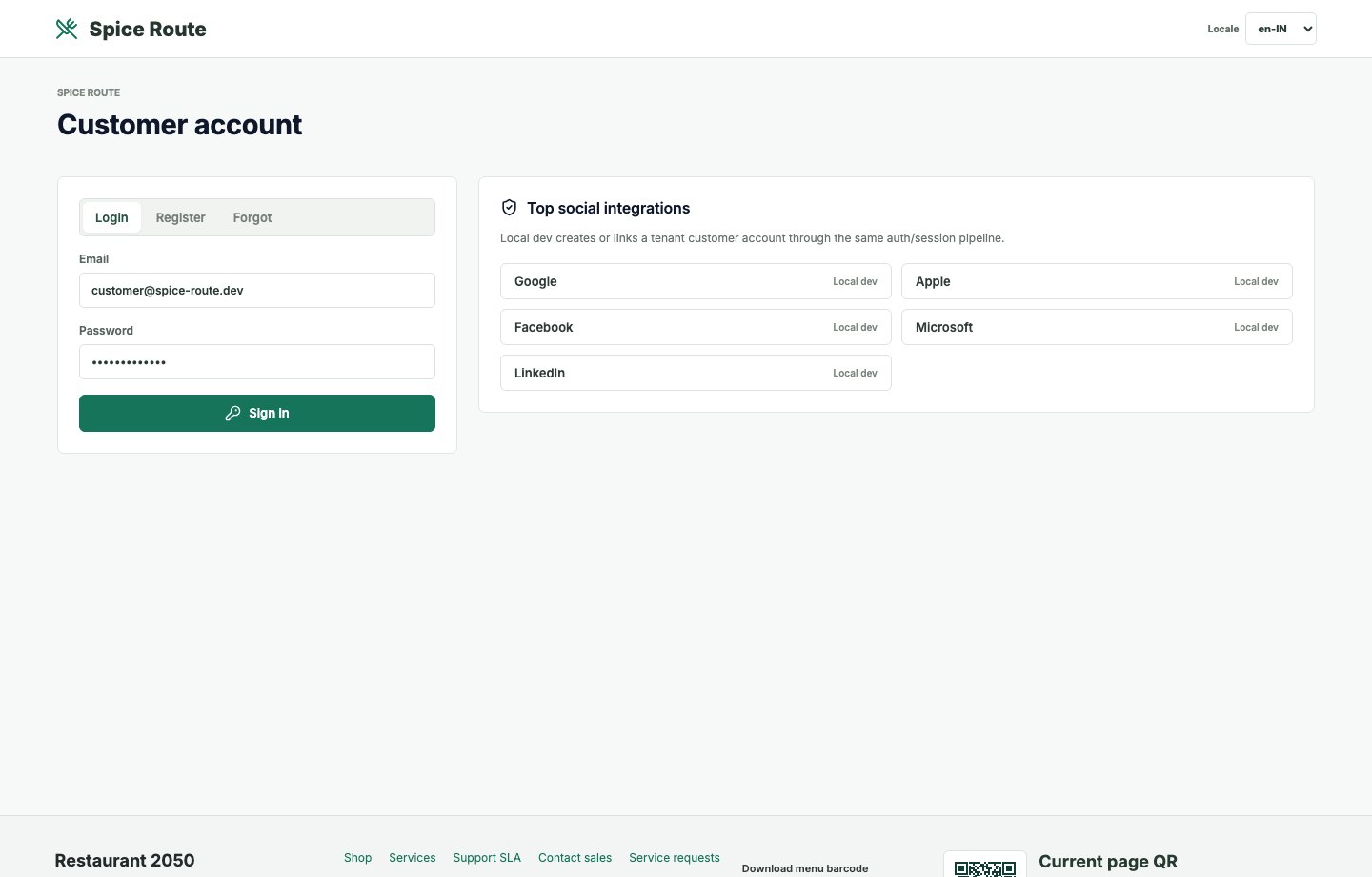Image resolution: width=1372 pixels, height=877 pixels.
Task: Continue with Google local dev login
Action: point(696,281)
